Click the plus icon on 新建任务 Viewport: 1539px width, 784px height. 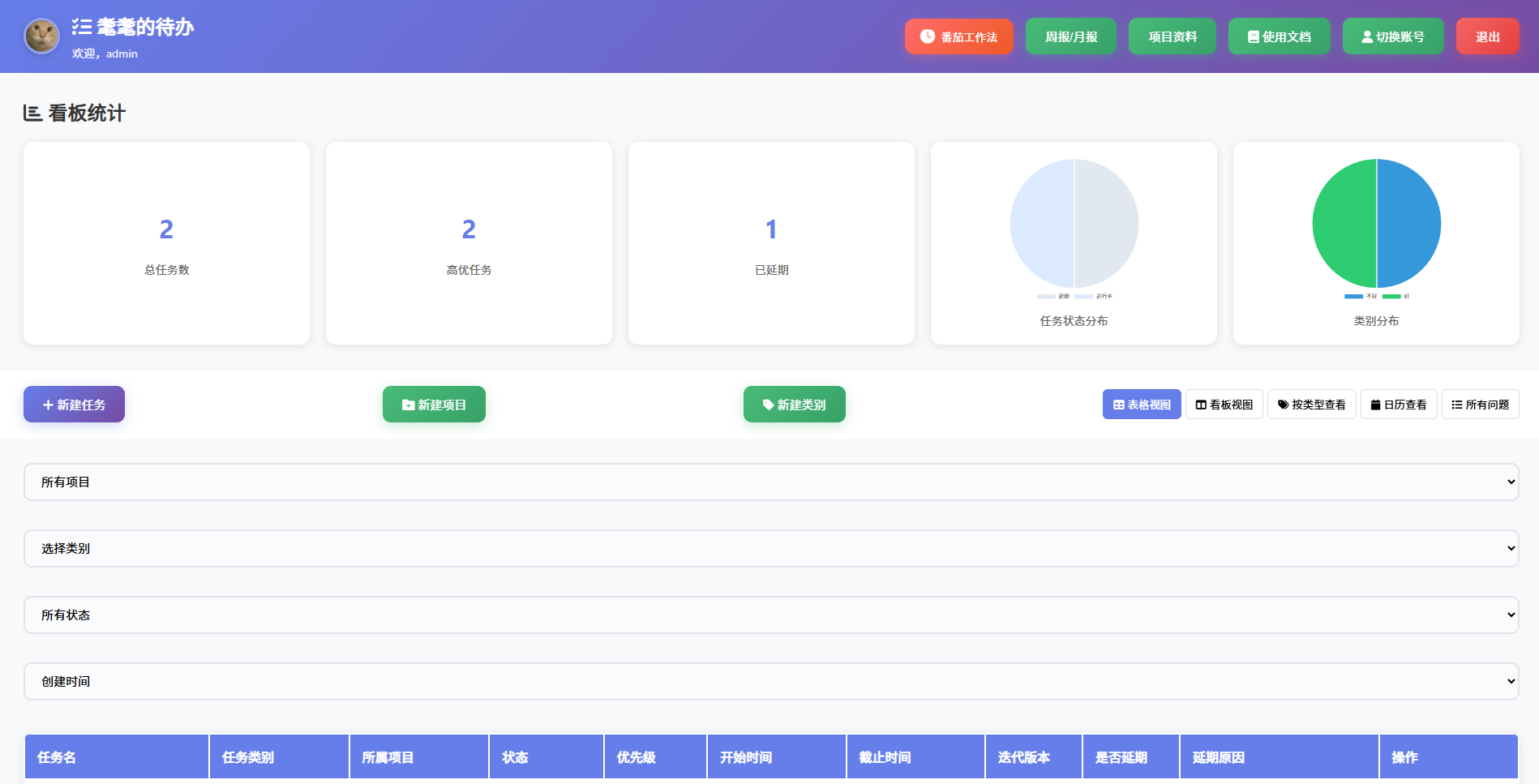48,405
